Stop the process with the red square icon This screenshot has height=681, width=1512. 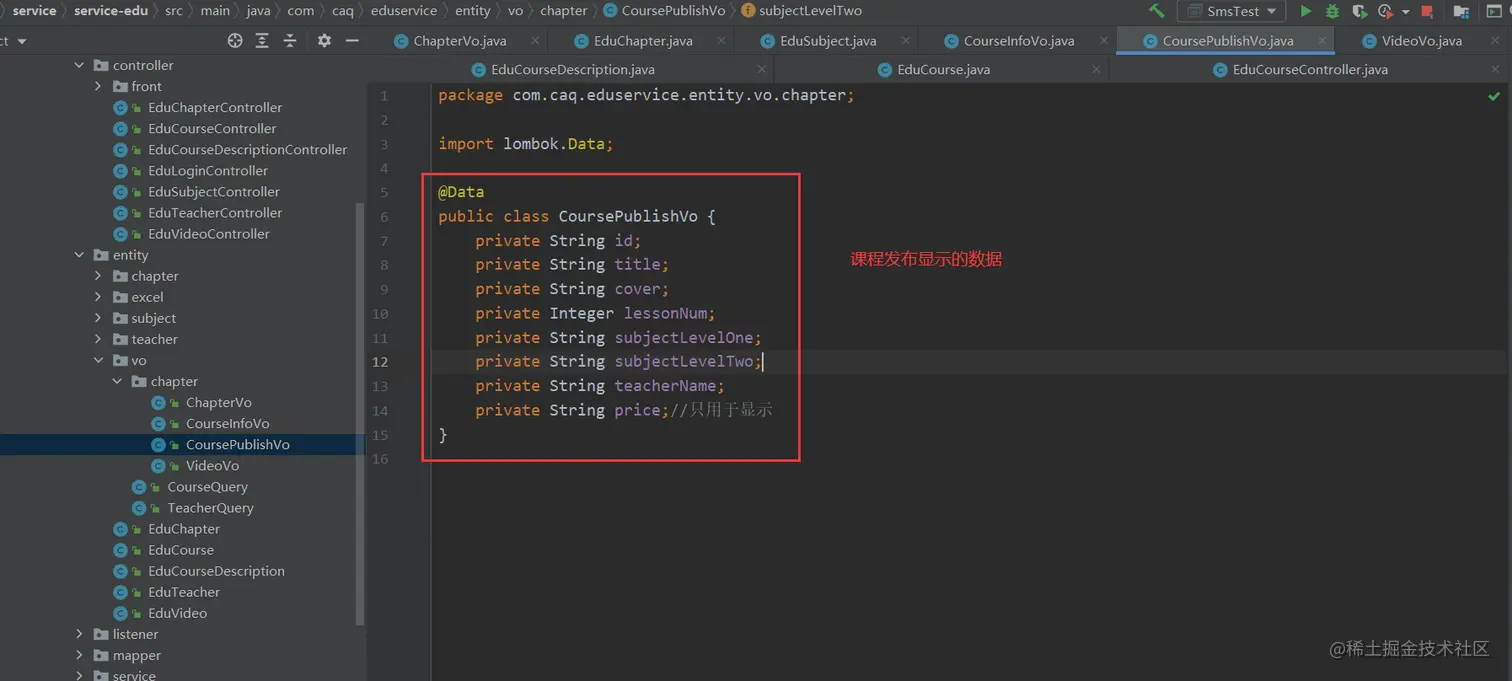1427,11
